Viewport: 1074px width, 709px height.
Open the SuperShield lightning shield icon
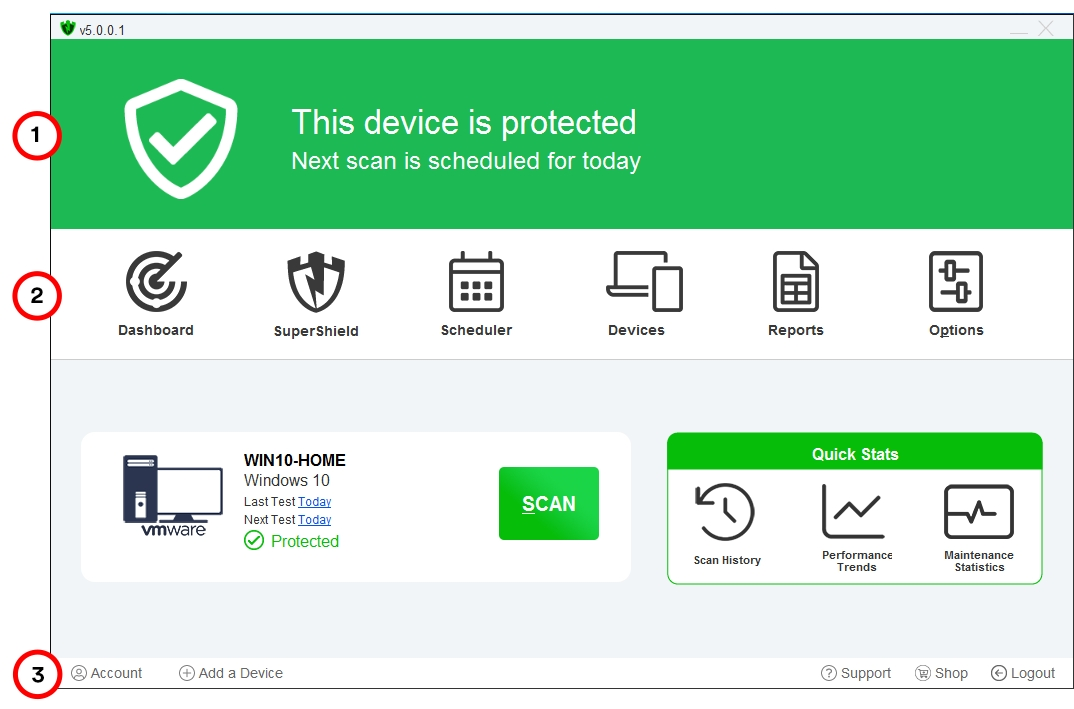tap(316, 282)
